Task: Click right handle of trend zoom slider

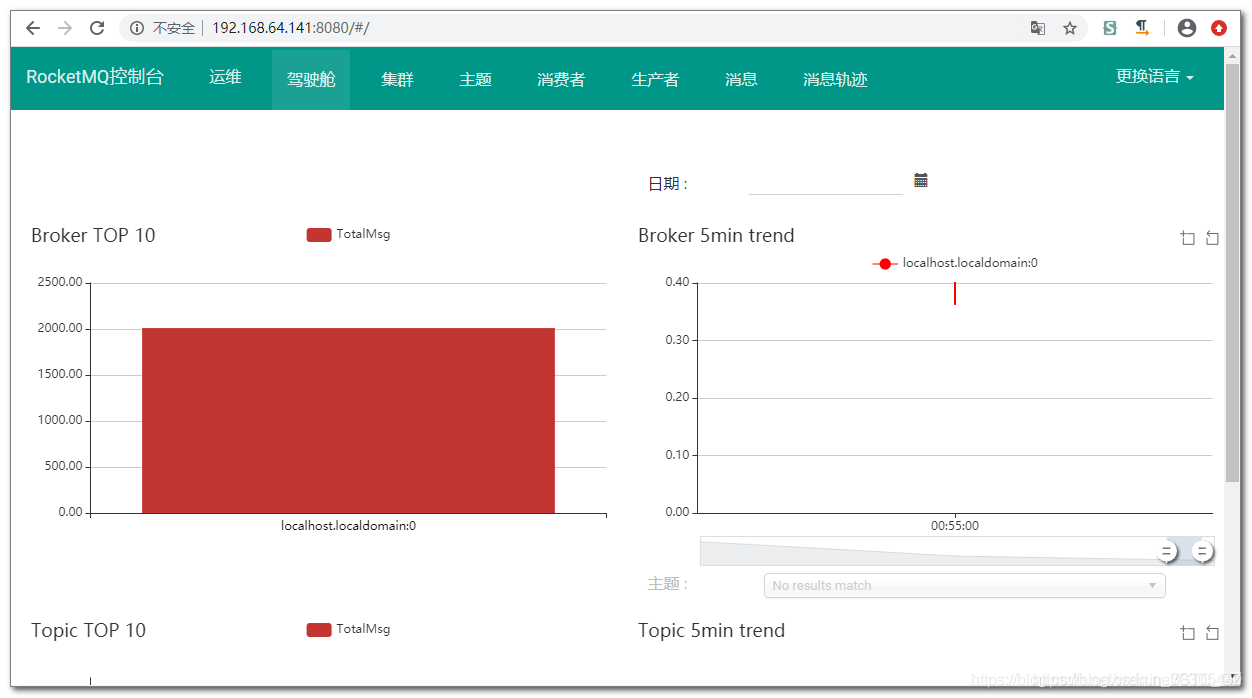Action: coord(1203,551)
